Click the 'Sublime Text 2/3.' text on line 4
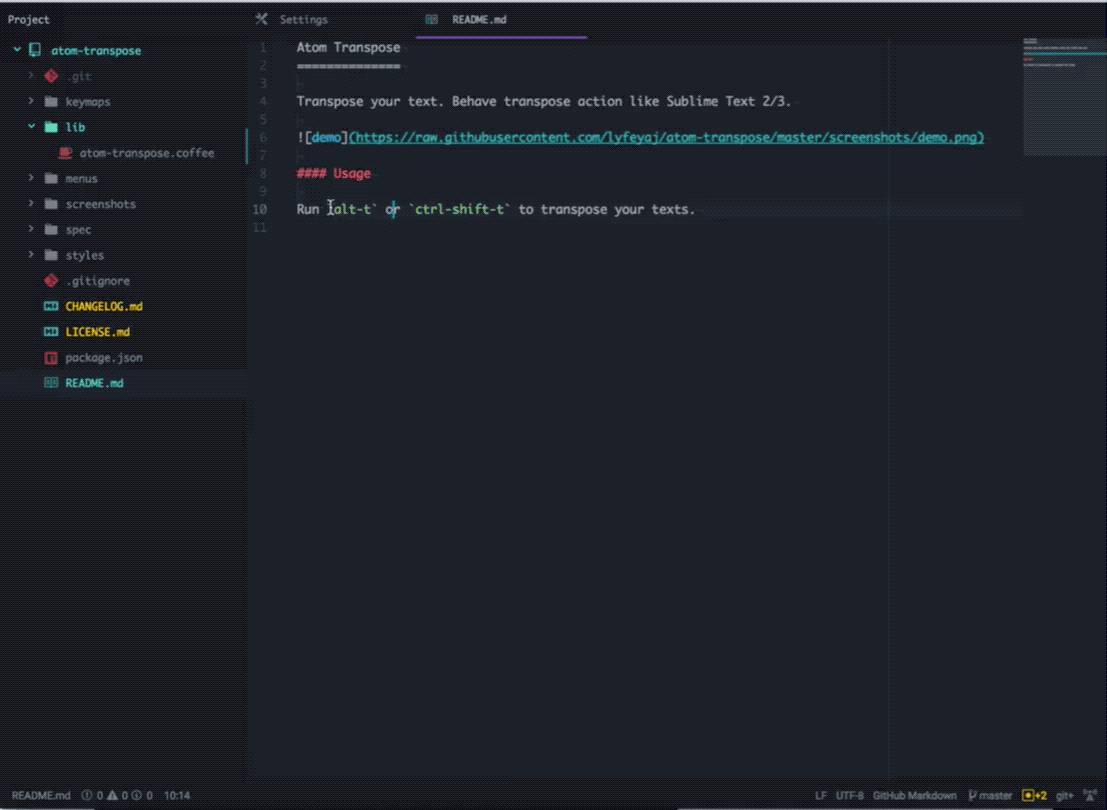This screenshot has width=1107, height=810. (727, 101)
